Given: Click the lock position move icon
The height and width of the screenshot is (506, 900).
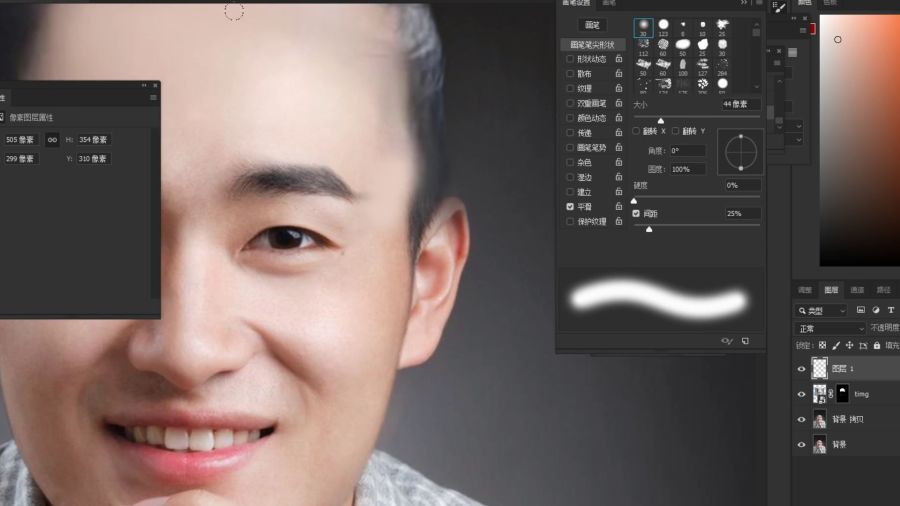Looking at the screenshot, I should tap(849, 346).
